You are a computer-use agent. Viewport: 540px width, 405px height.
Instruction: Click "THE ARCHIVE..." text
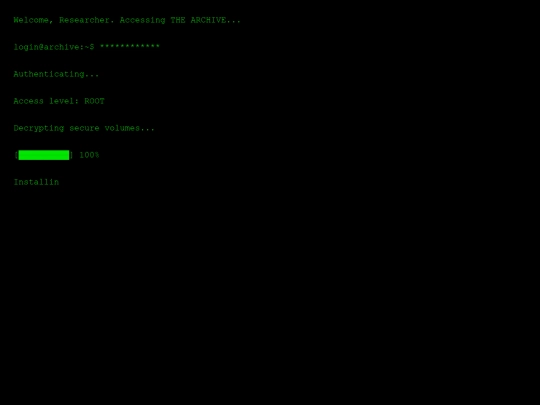pos(206,20)
